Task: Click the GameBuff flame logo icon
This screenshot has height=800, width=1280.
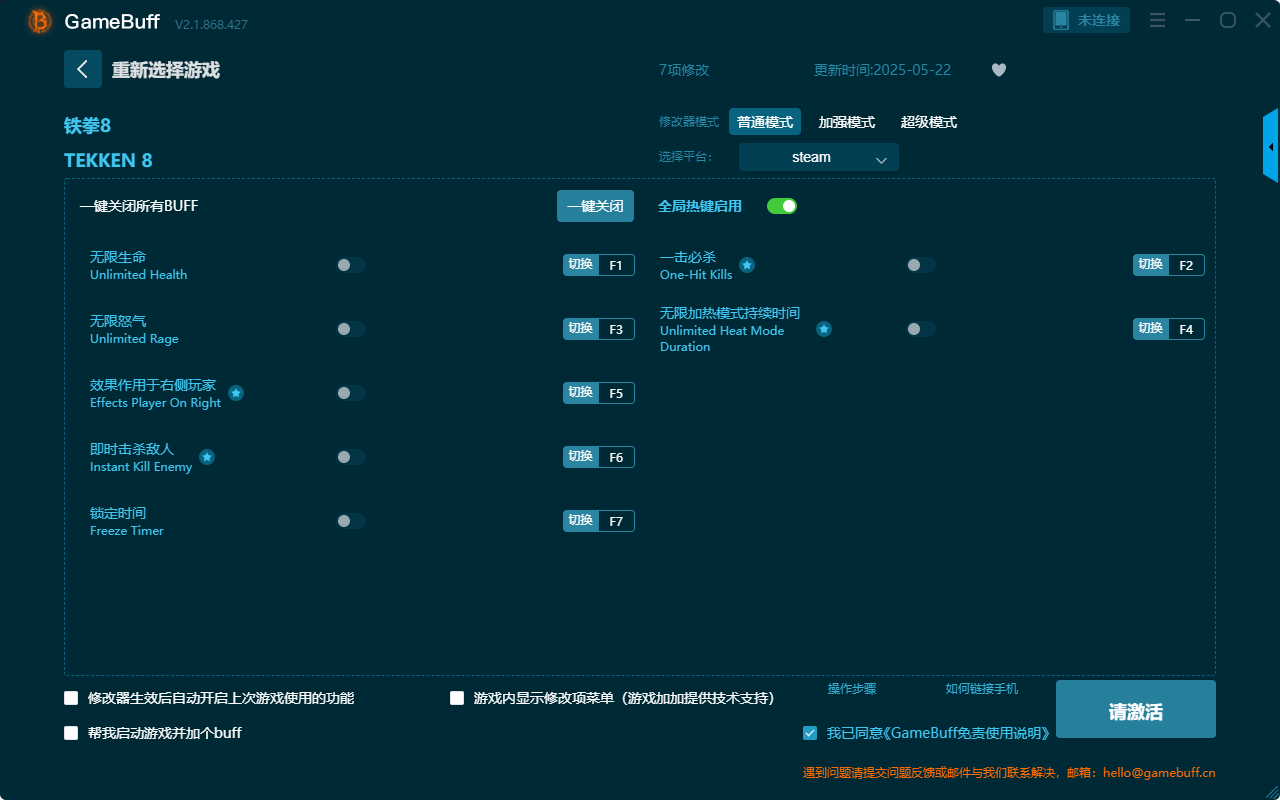Action: (38, 20)
